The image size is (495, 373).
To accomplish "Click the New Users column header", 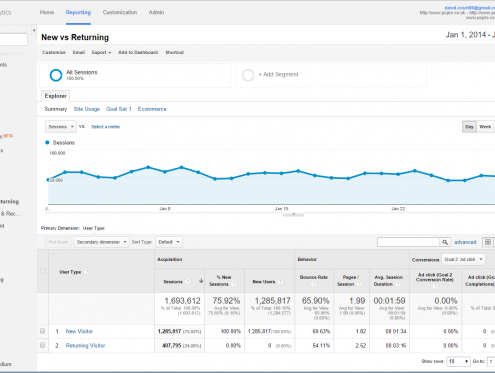I will [x=264, y=282].
